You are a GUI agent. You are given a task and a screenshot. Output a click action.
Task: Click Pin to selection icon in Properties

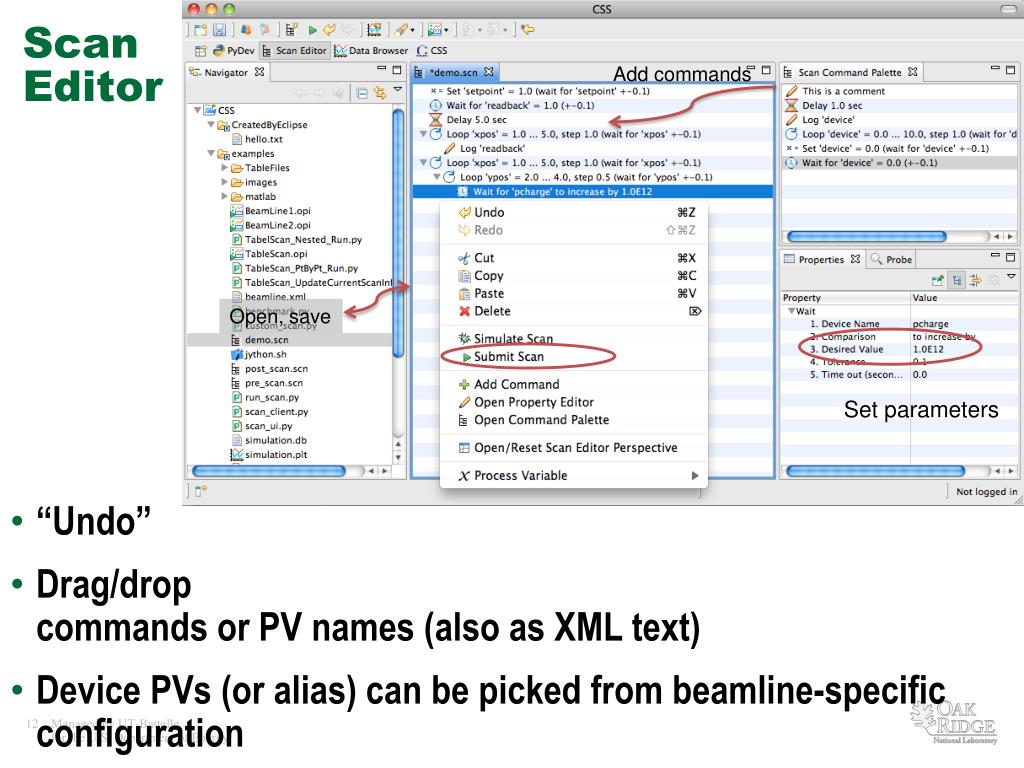[x=938, y=280]
